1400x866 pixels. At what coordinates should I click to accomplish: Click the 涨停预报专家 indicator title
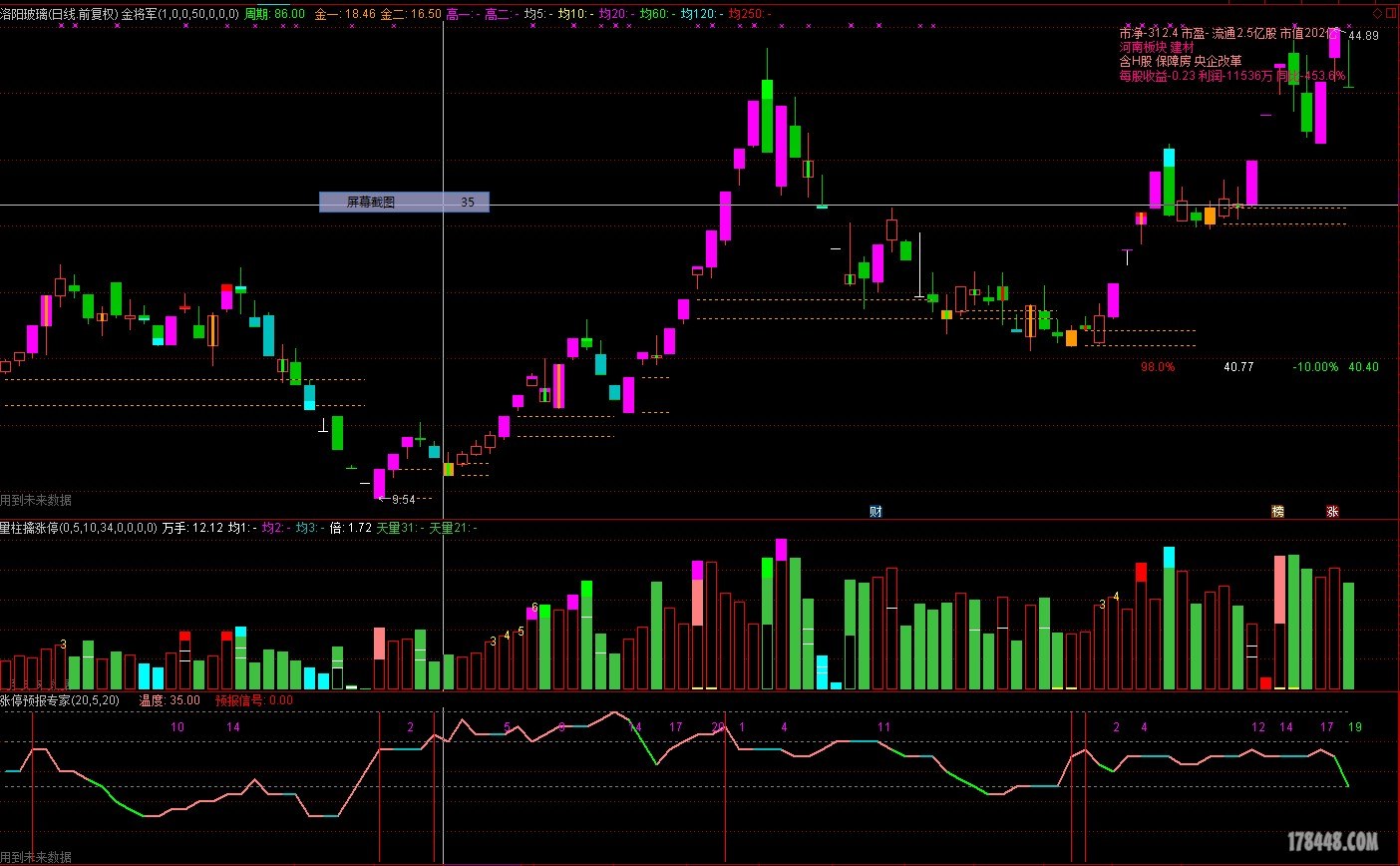60,700
